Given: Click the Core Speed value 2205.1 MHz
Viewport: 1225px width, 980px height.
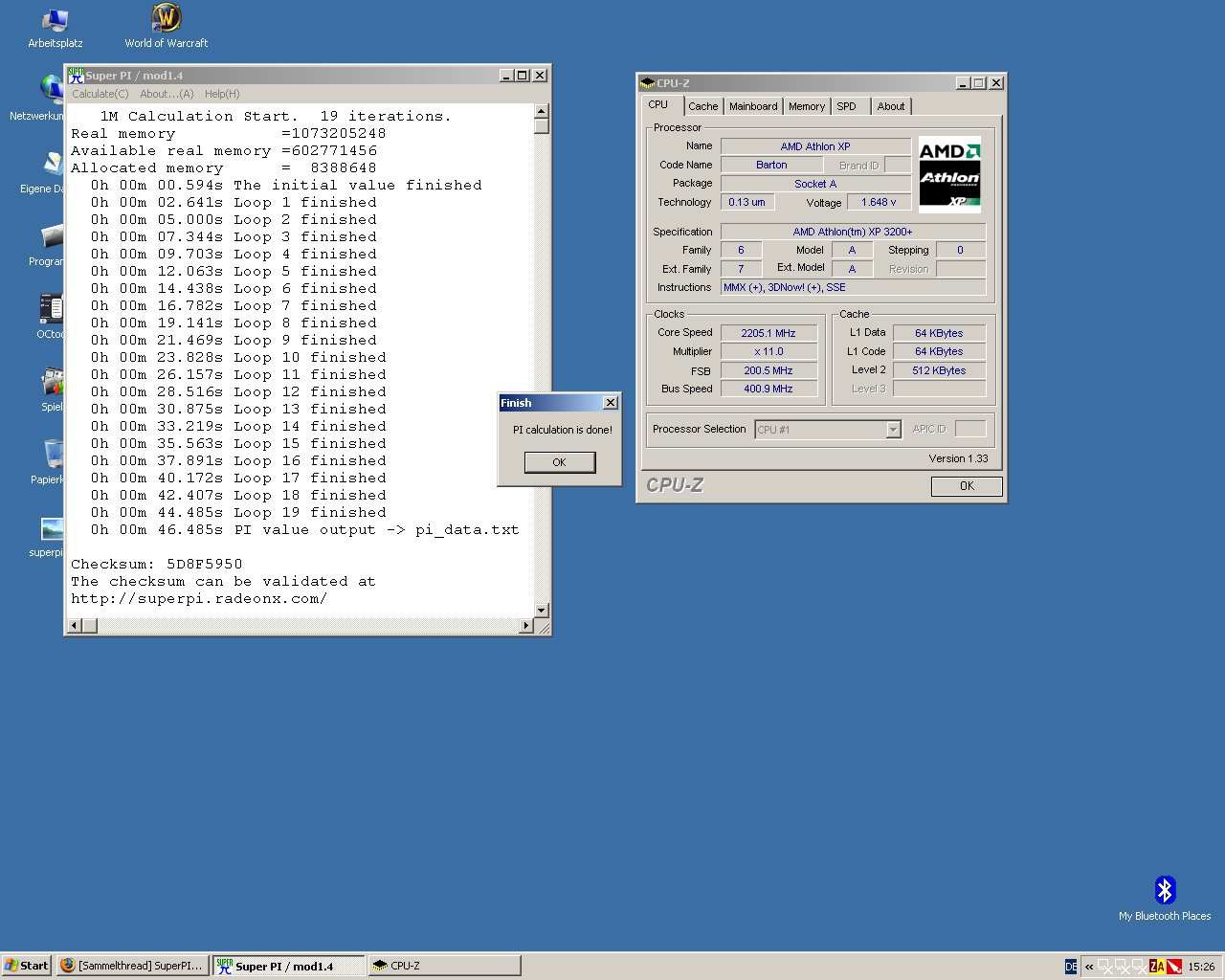Looking at the screenshot, I should (x=768, y=333).
